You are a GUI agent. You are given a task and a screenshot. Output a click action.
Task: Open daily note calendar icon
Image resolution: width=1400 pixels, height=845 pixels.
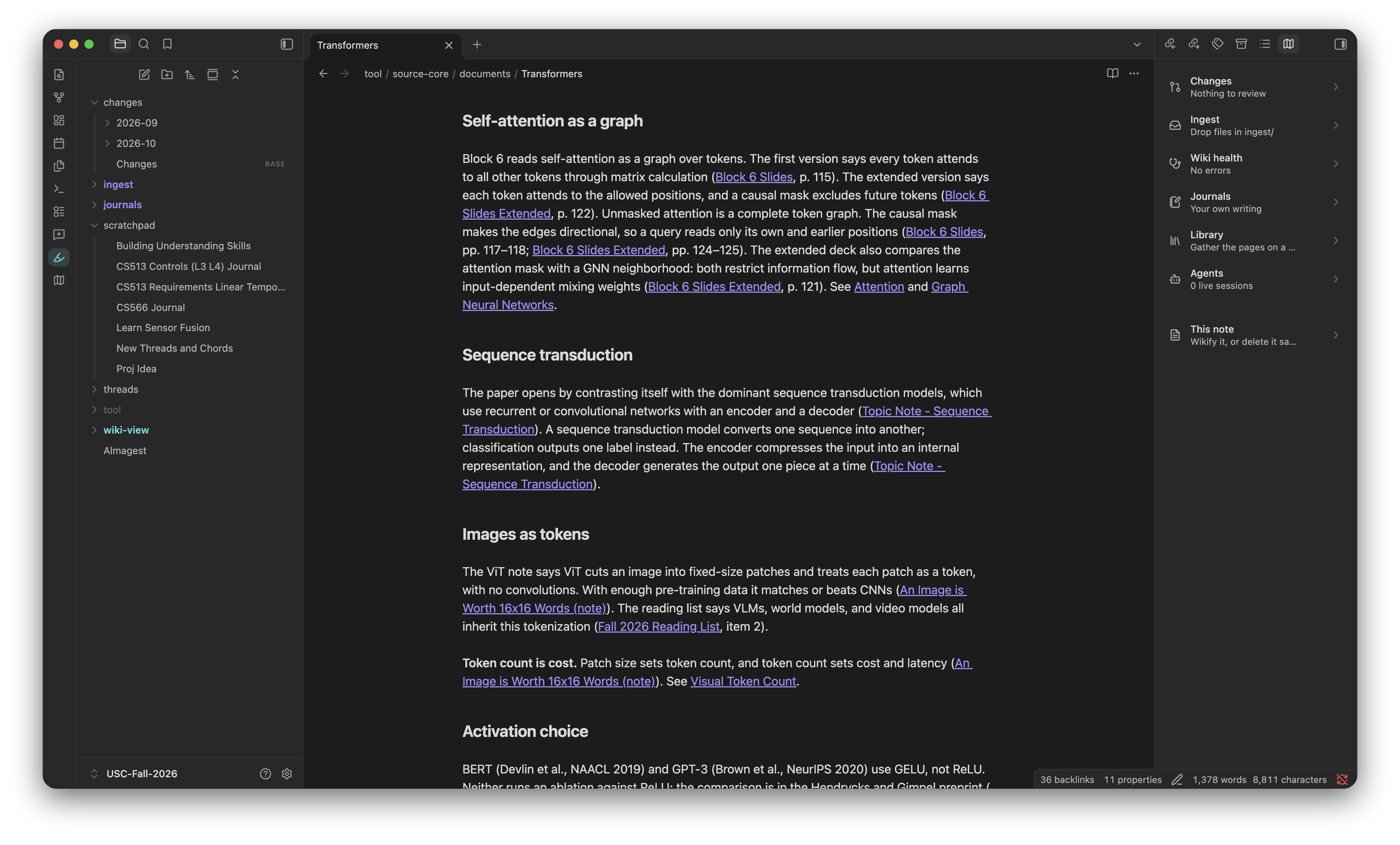pos(59,143)
